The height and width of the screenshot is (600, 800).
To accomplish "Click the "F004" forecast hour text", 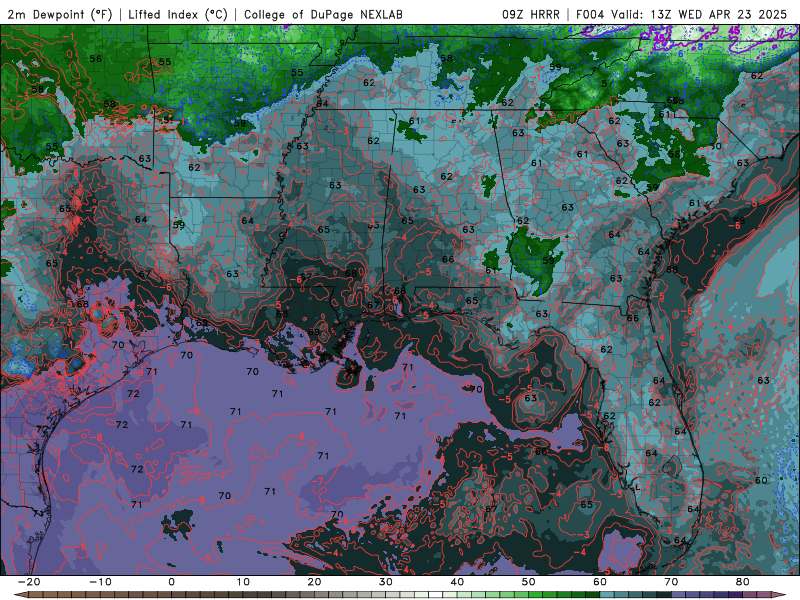I will point(591,14).
